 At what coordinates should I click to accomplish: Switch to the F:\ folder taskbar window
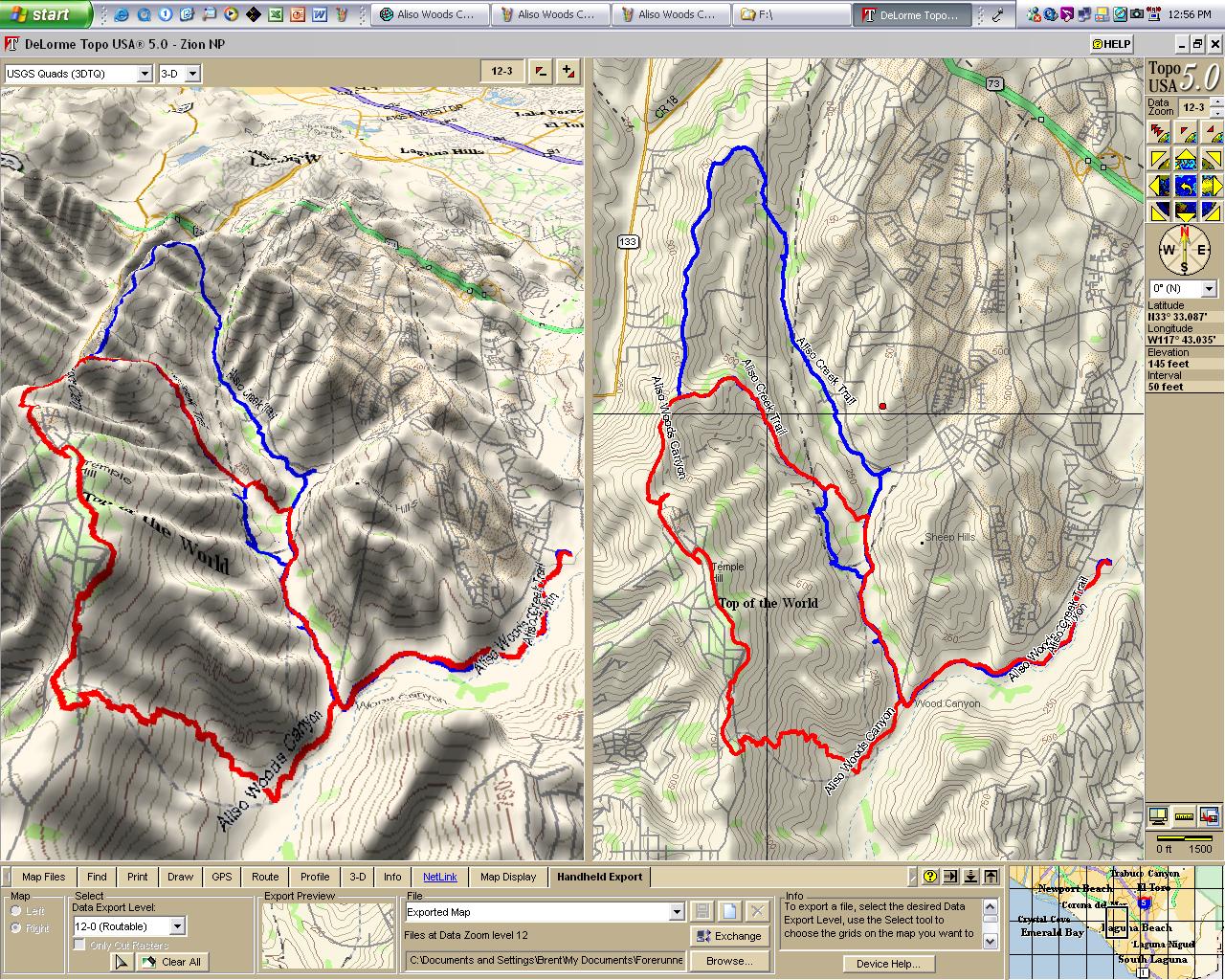click(791, 14)
